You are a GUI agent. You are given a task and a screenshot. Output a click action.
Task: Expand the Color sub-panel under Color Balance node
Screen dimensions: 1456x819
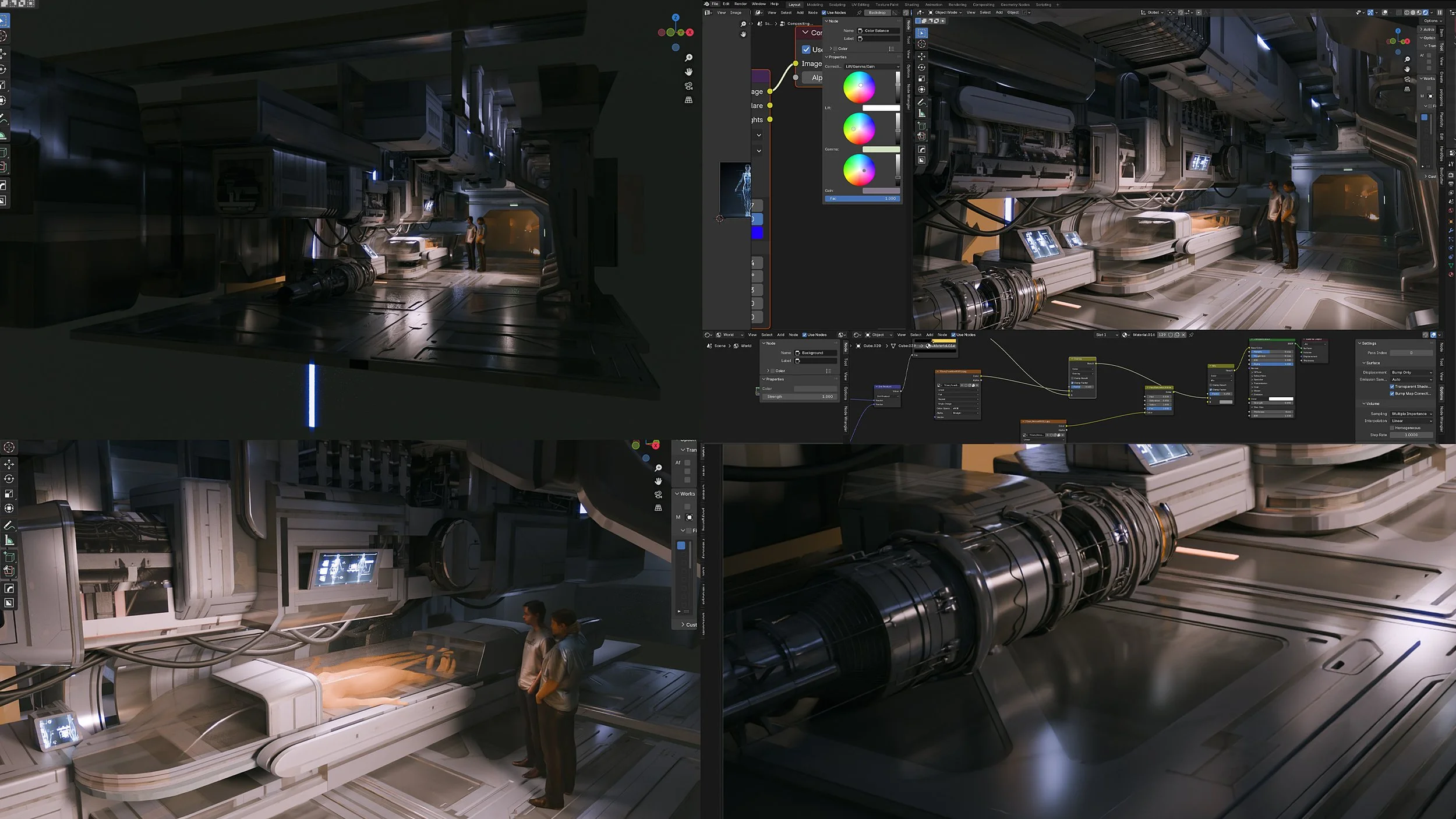pos(831,48)
